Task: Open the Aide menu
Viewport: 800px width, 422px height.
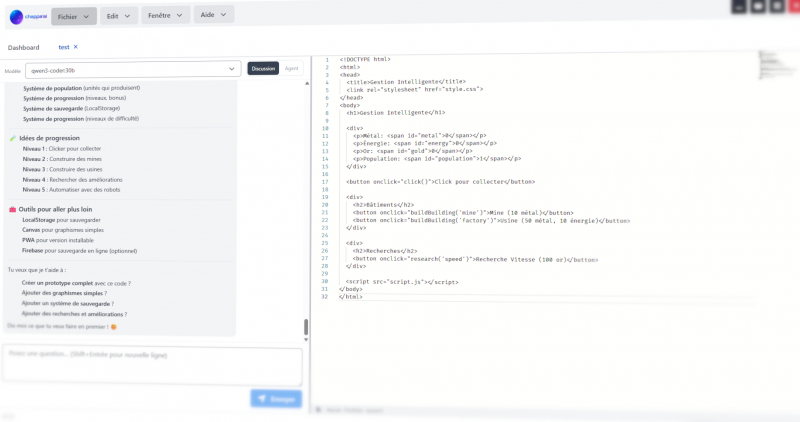Action: (x=213, y=16)
